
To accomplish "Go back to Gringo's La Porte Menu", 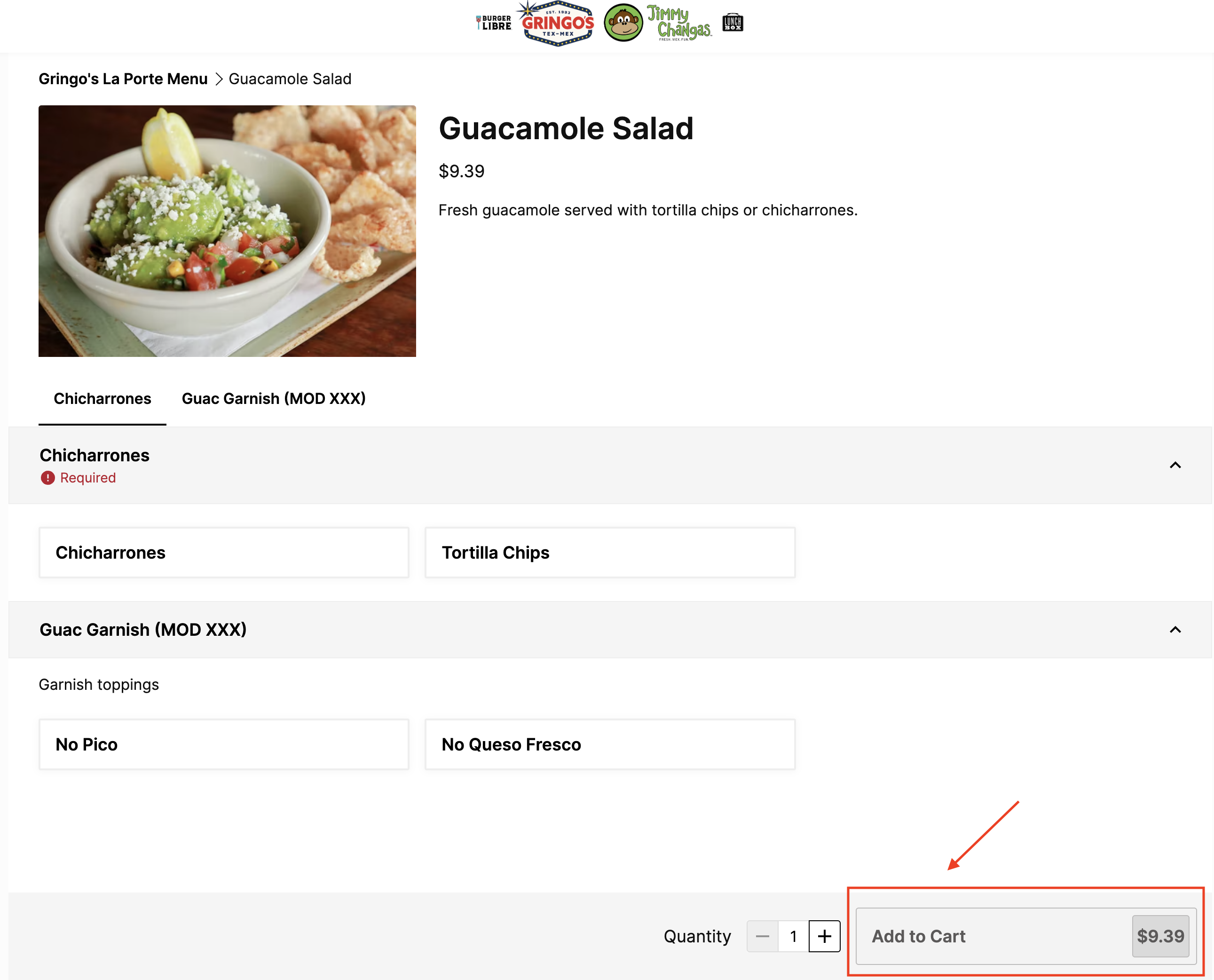I will 123,79.
